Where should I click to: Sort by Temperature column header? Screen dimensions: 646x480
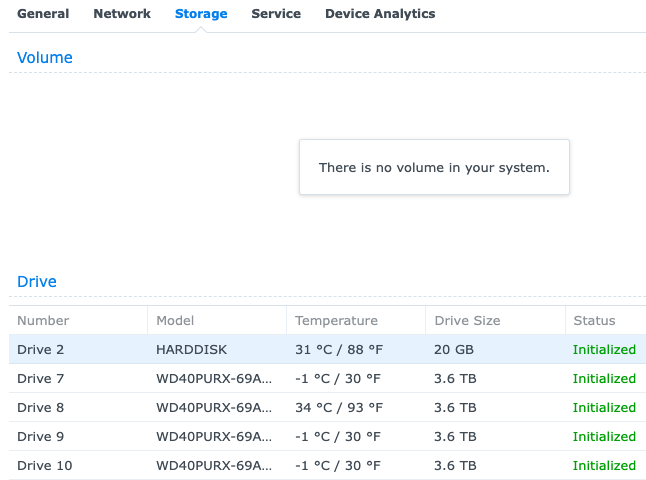coord(336,321)
